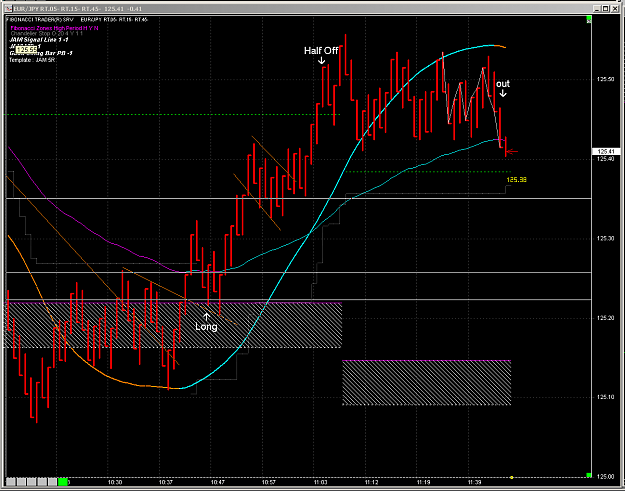Click the green square button on bottom toolbar

point(63,482)
